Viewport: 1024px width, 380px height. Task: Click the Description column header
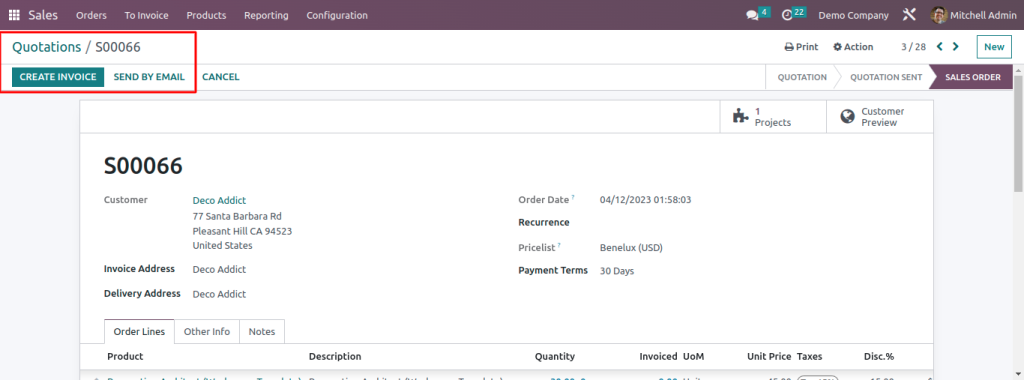(335, 356)
